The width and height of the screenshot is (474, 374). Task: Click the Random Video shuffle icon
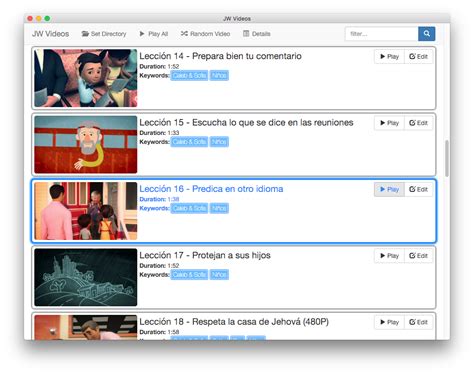pos(184,34)
